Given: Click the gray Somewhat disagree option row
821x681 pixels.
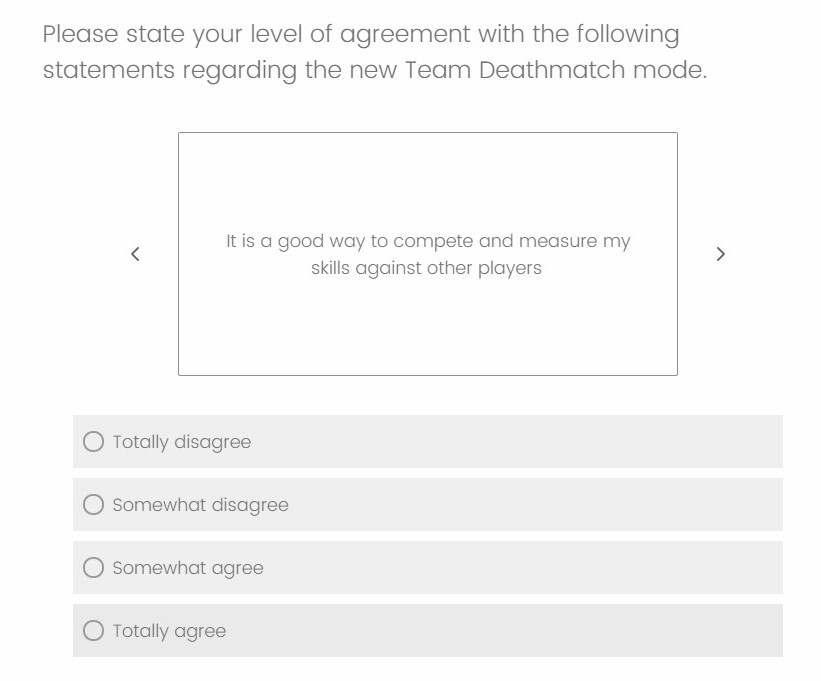Looking at the screenshot, I should tap(428, 505).
